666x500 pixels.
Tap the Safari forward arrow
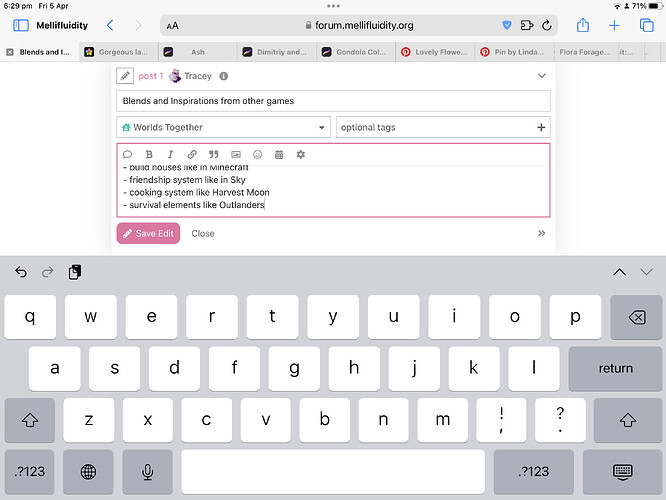(x=138, y=25)
